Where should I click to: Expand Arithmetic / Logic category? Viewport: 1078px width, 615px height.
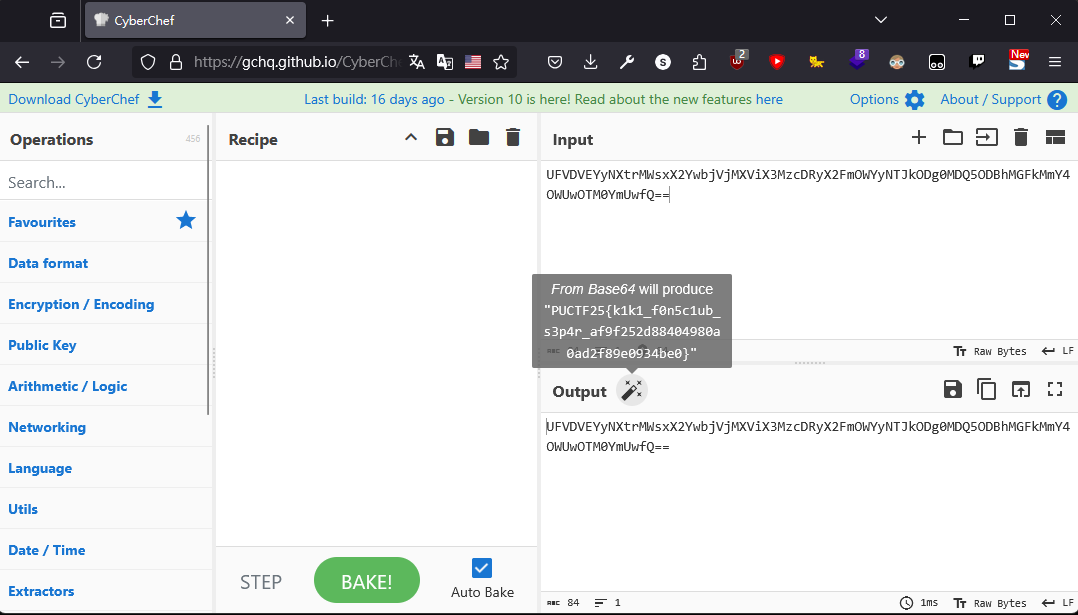point(104,385)
